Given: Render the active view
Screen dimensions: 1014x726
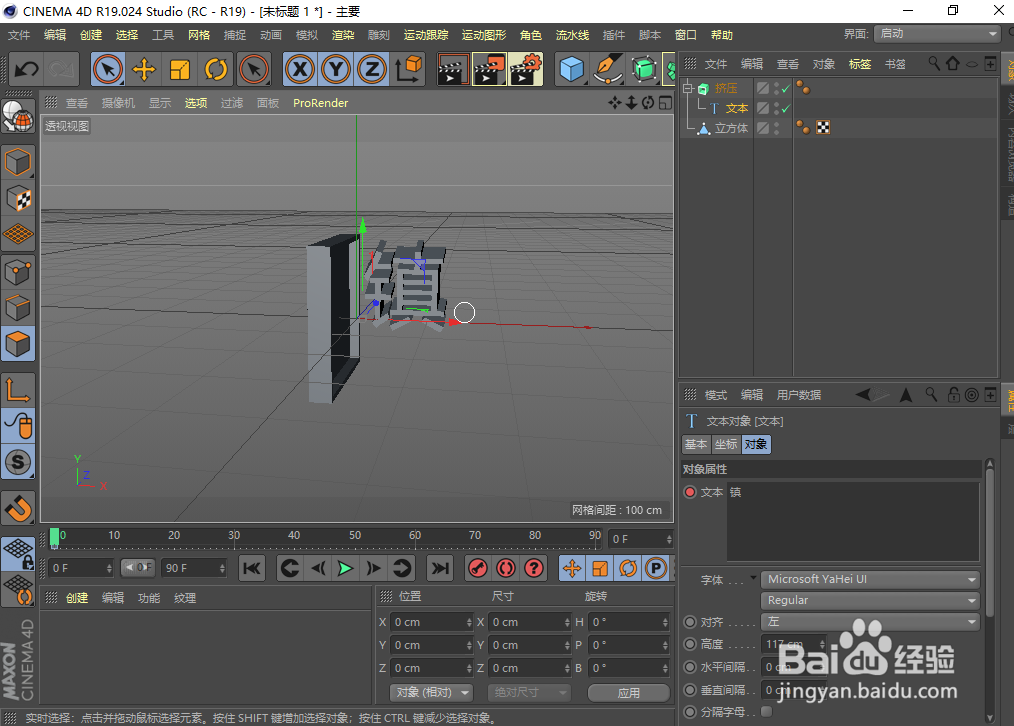Looking at the screenshot, I should (453, 69).
